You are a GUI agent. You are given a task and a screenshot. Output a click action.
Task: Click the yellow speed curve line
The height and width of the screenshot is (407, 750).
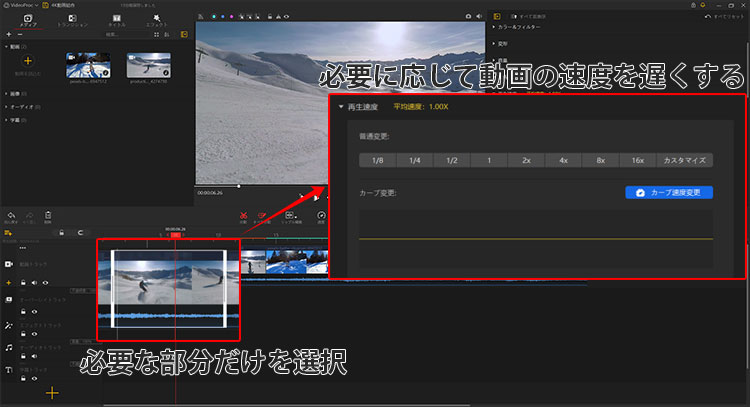tap(536, 238)
